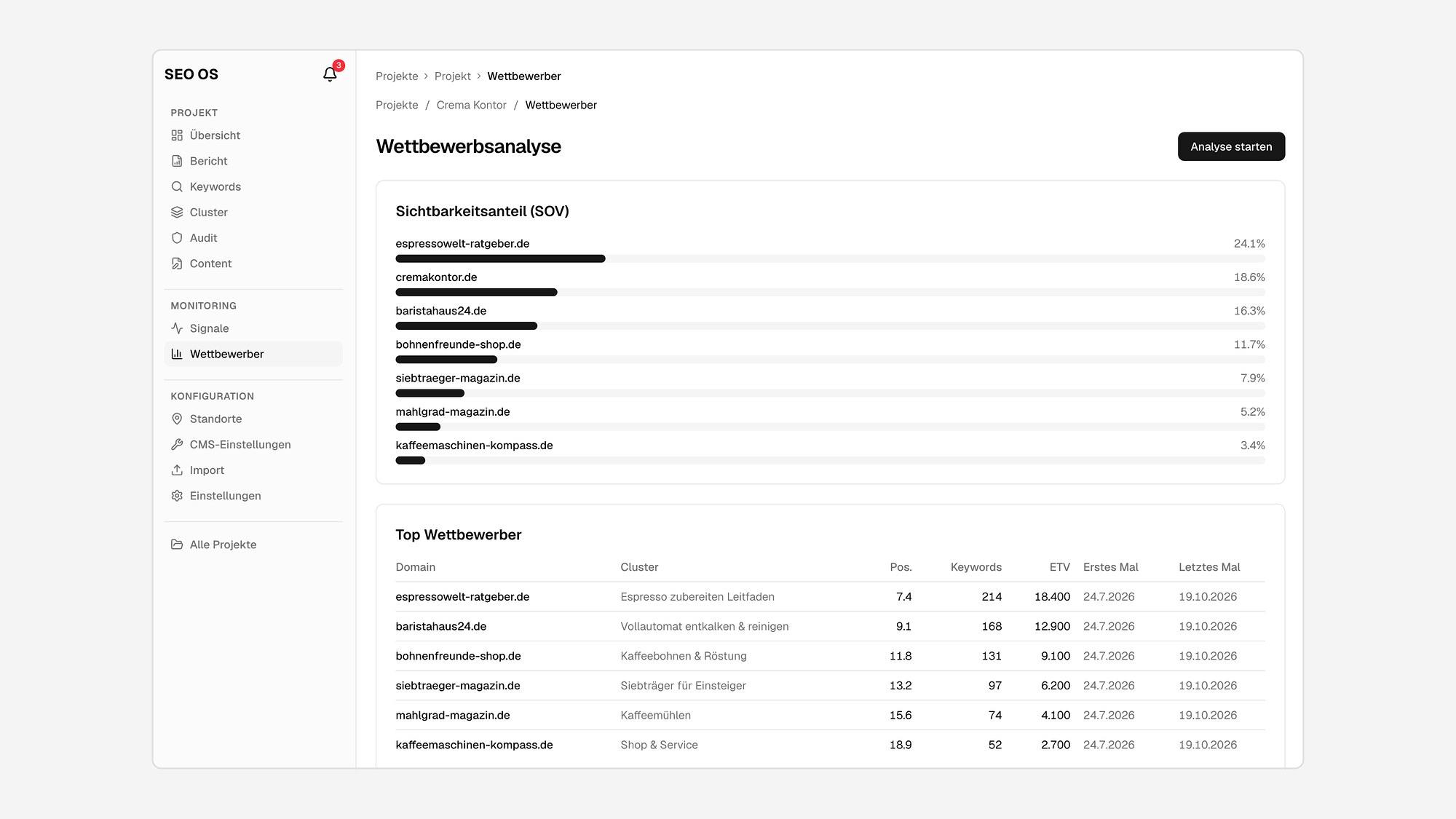Click the Bericht document icon
Image resolution: width=1456 pixels, height=819 pixels.
click(x=177, y=161)
